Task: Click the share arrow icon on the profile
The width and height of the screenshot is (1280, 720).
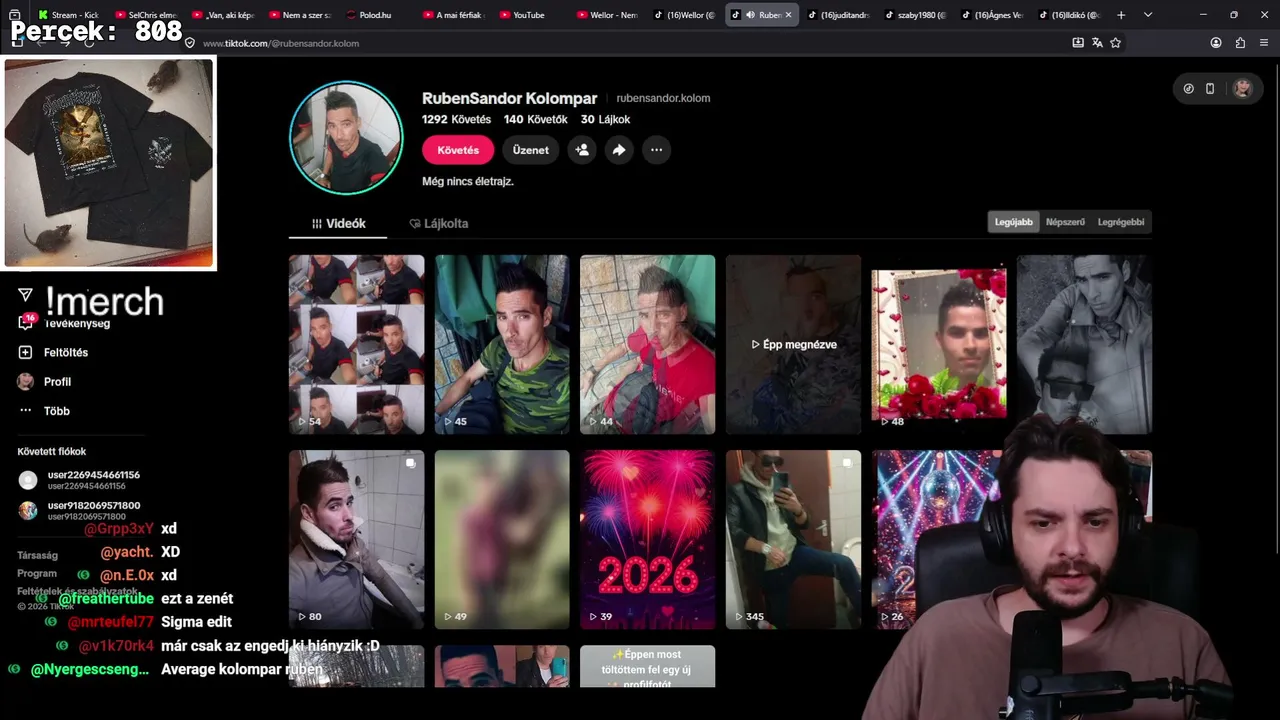Action: pos(619,150)
